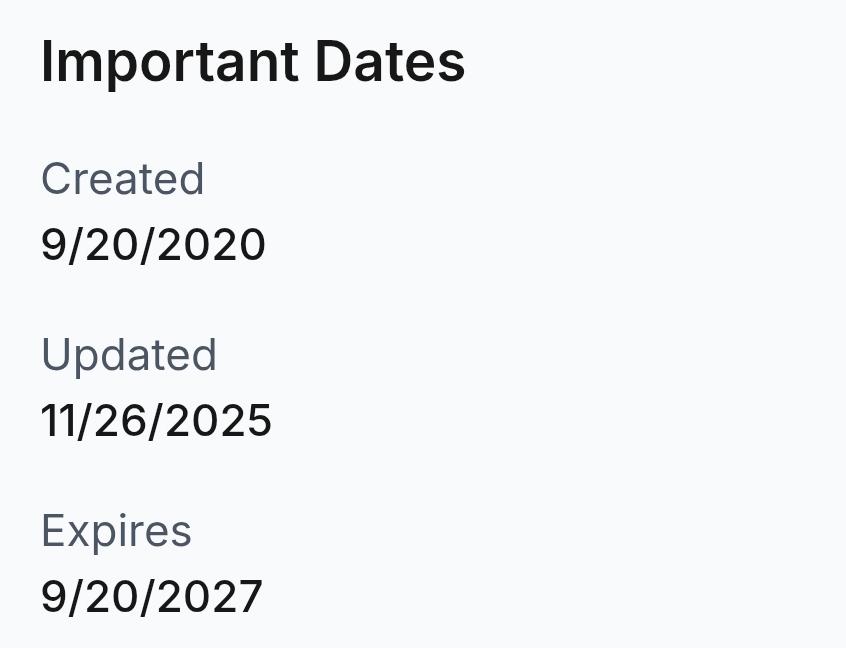Select the created date 9/20/2020

[153, 245]
